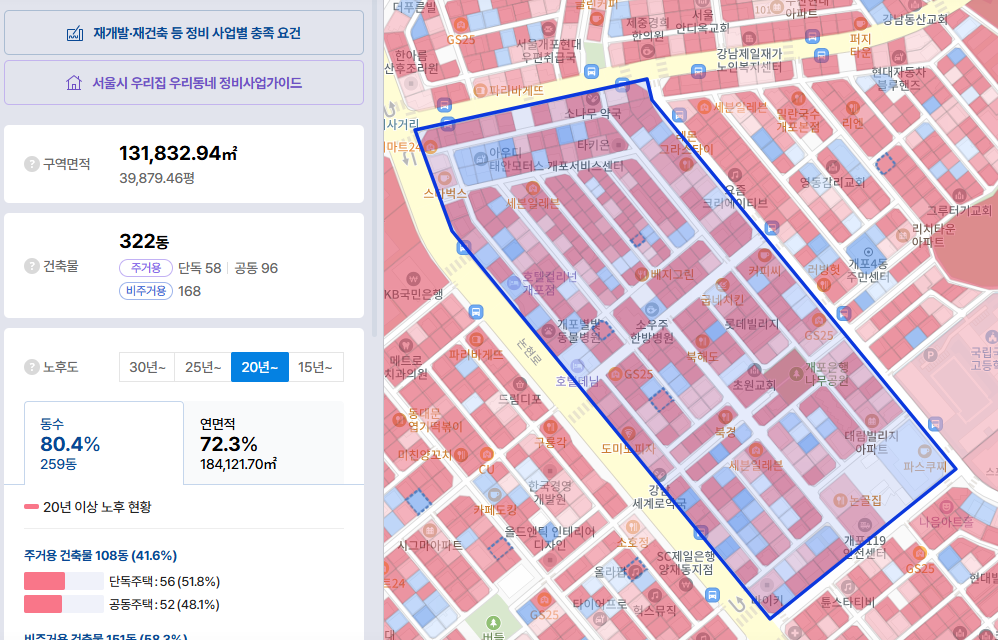Click the 러빙헛 restaurant icon

point(824,285)
